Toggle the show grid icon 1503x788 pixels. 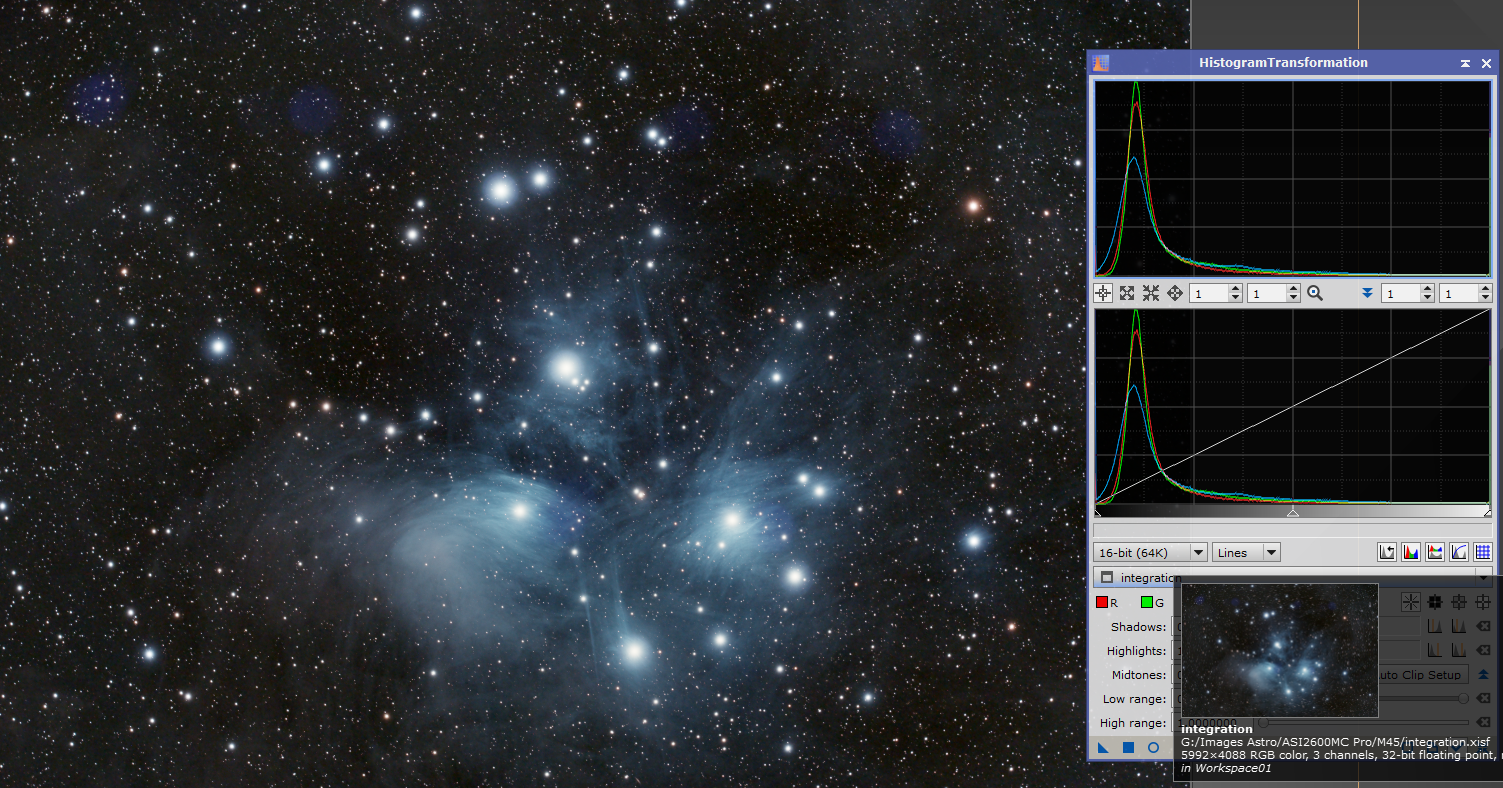pos(1483,552)
